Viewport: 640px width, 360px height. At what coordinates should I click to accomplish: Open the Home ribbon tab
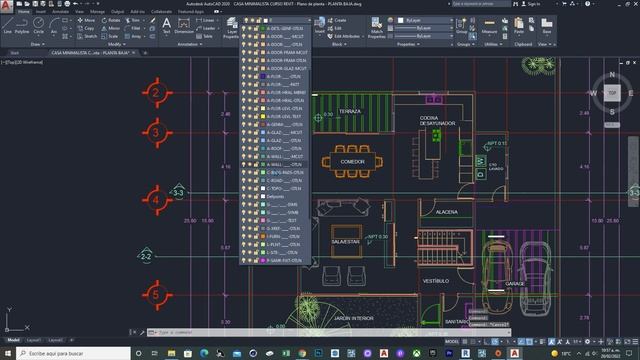(x=24, y=12)
